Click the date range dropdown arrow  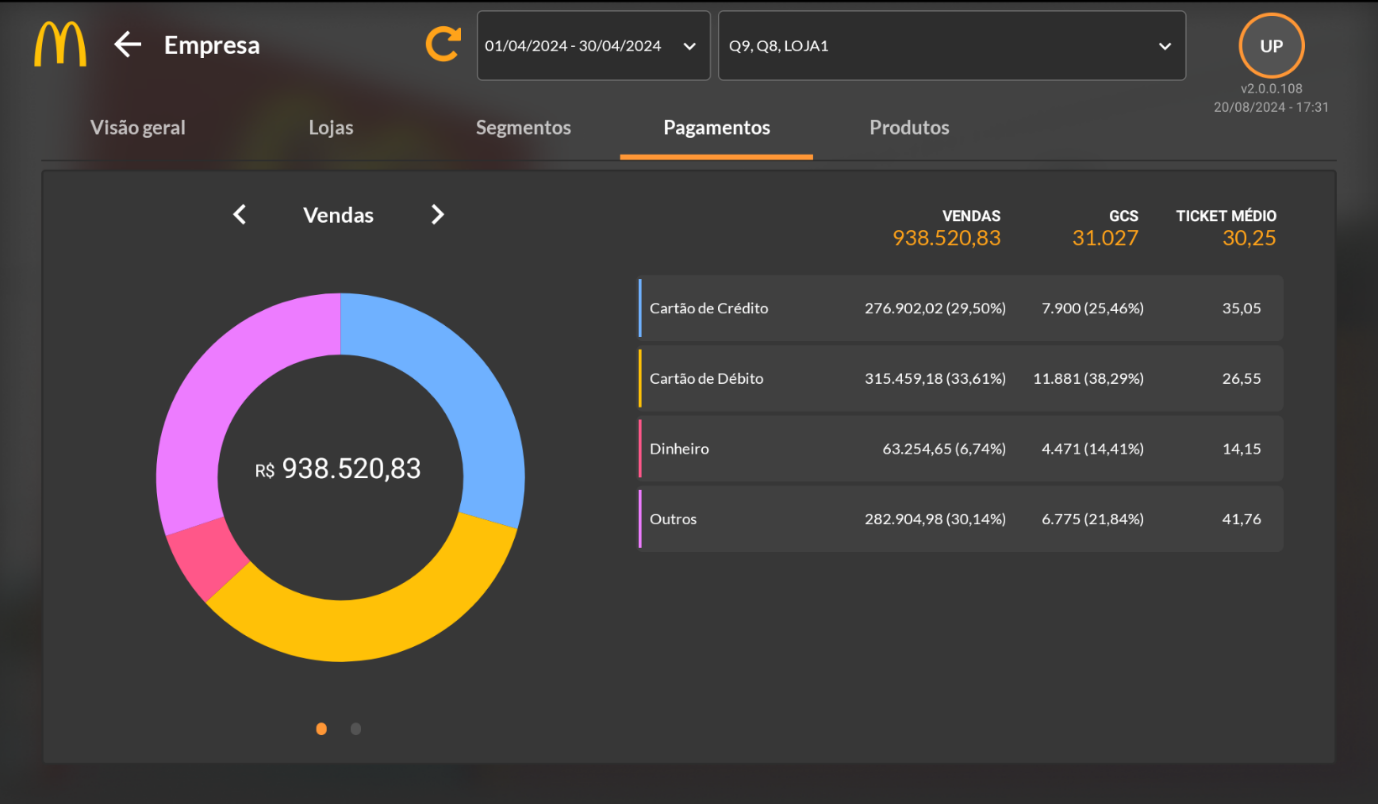pyautogui.click(x=689, y=46)
